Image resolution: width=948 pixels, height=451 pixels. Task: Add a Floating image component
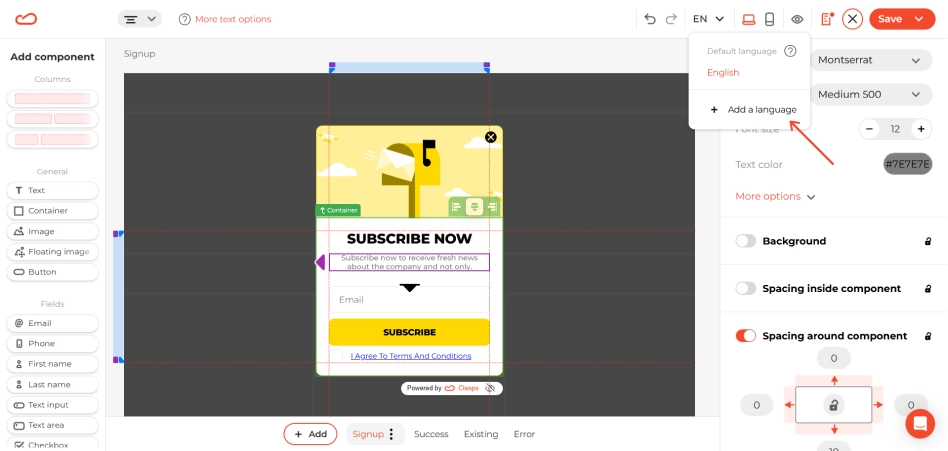click(53, 251)
